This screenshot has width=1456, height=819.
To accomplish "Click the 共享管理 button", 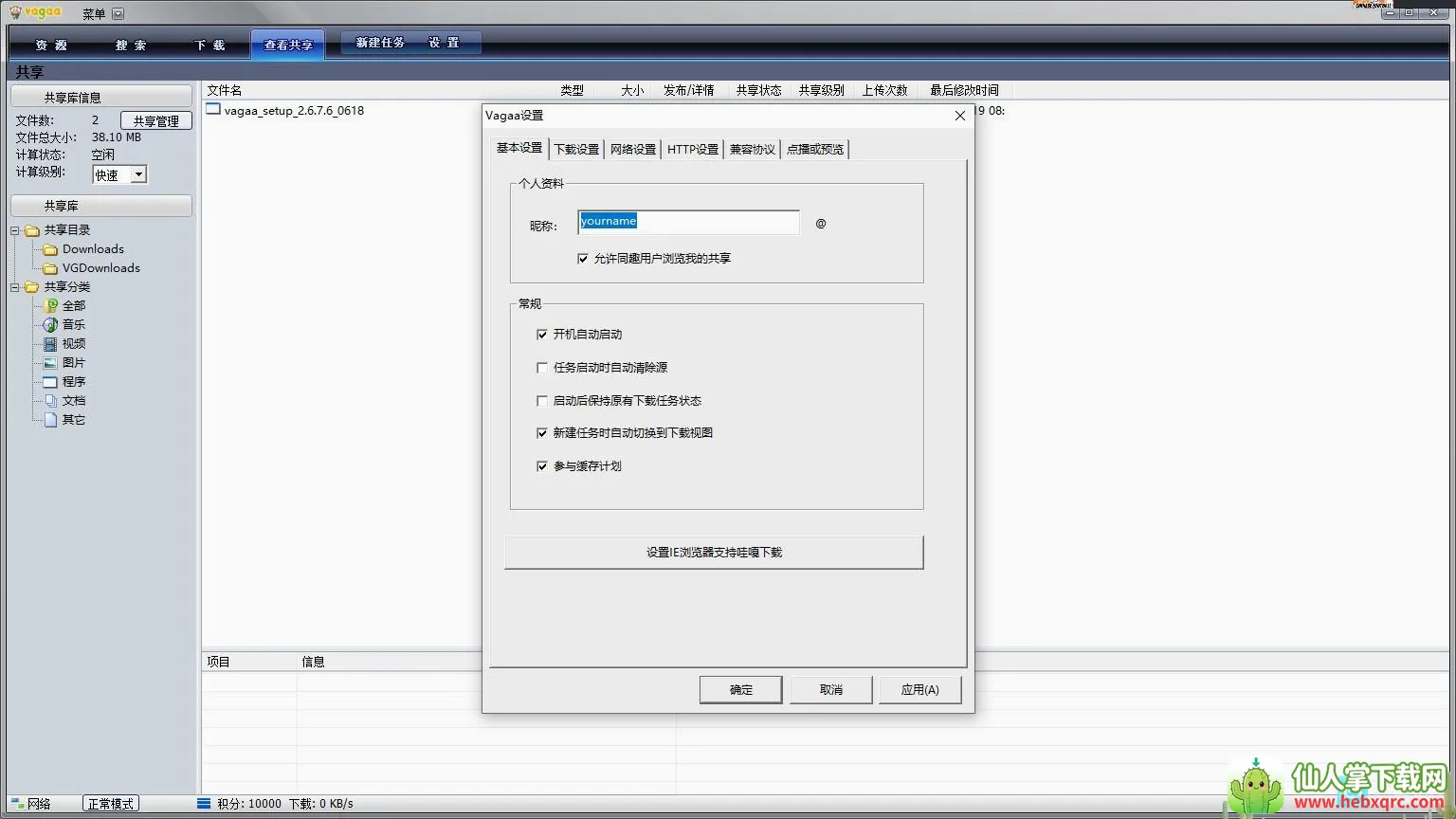I will [156, 120].
